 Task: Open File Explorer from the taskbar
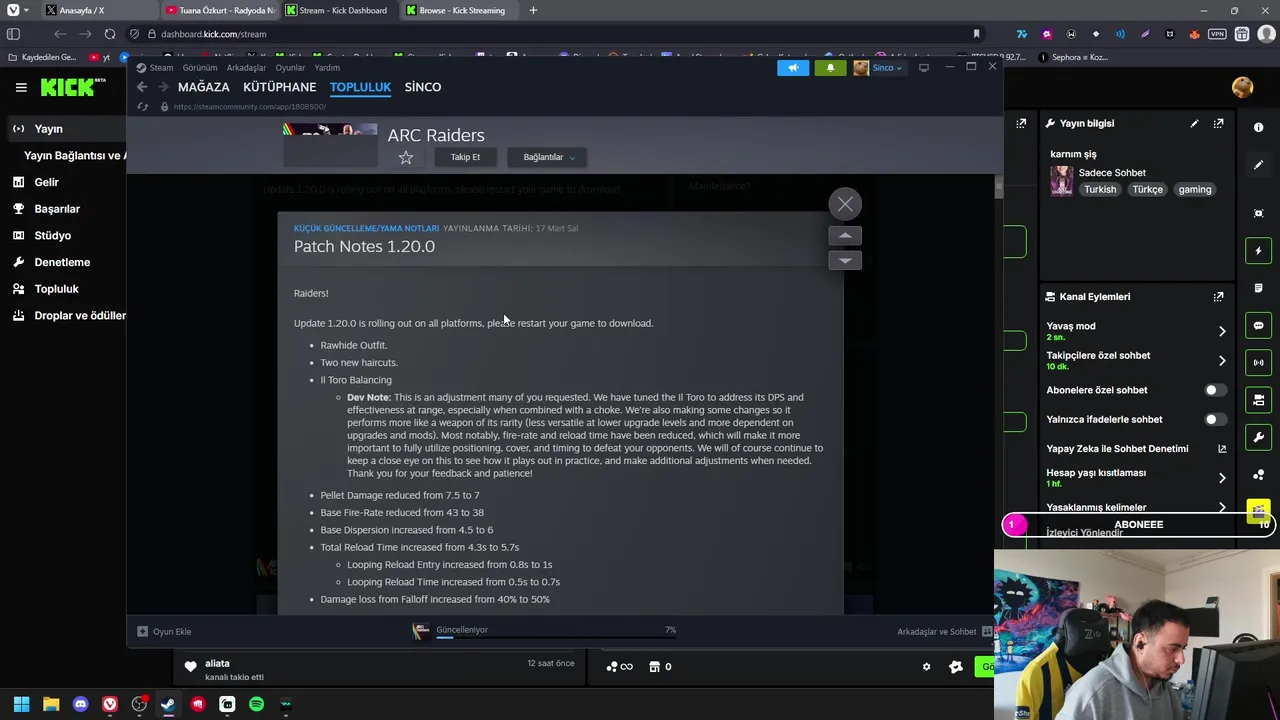pos(51,705)
